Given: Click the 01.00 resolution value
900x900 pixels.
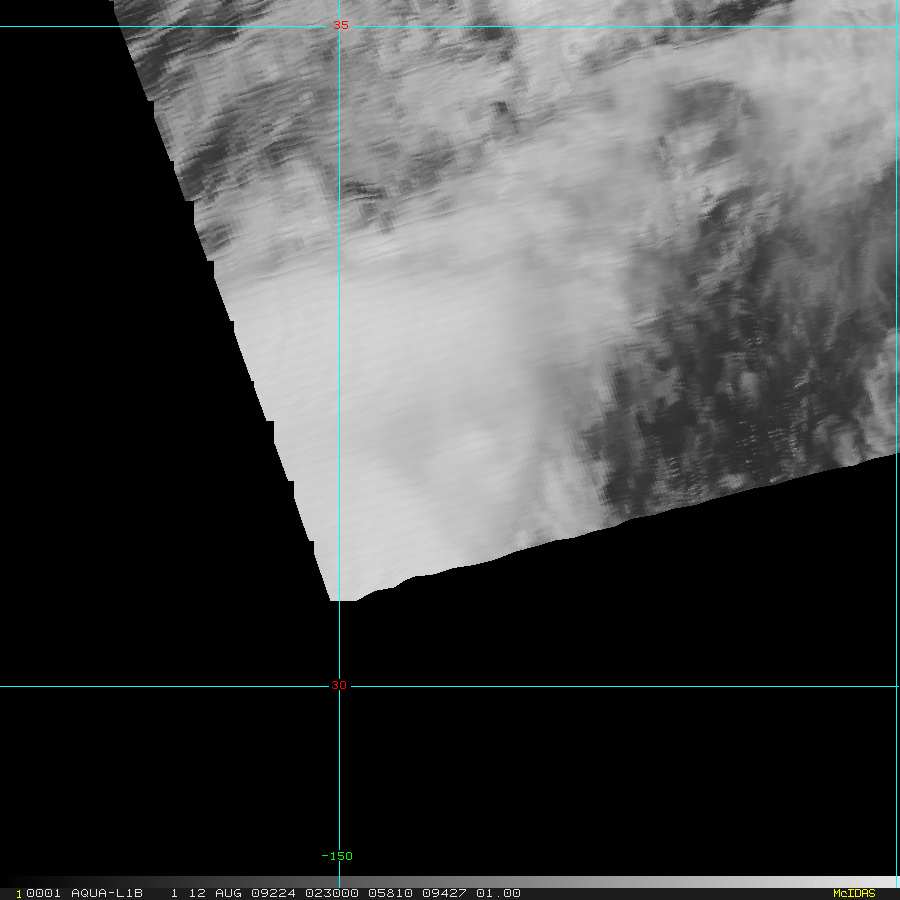Looking at the screenshot, I should pos(498,893).
